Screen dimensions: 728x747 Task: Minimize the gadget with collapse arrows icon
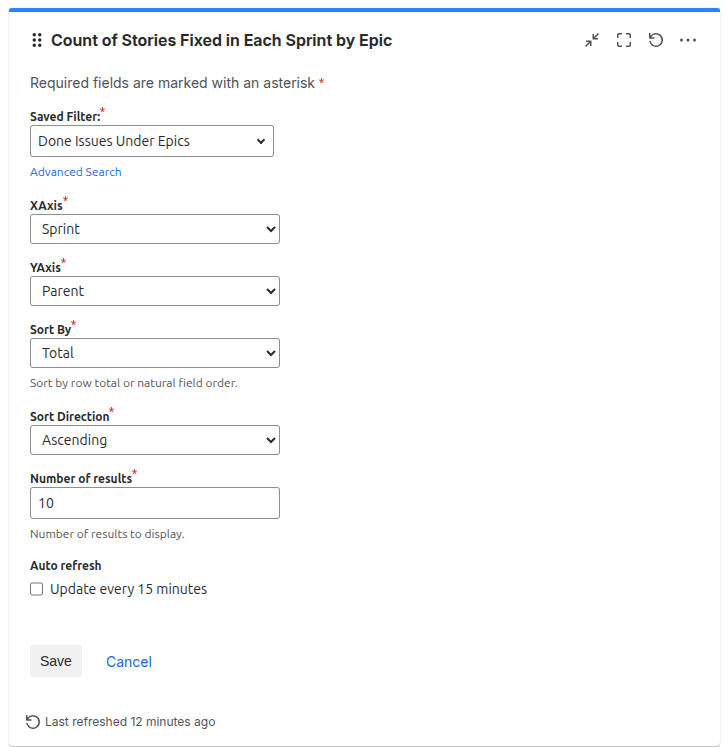[x=592, y=40]
